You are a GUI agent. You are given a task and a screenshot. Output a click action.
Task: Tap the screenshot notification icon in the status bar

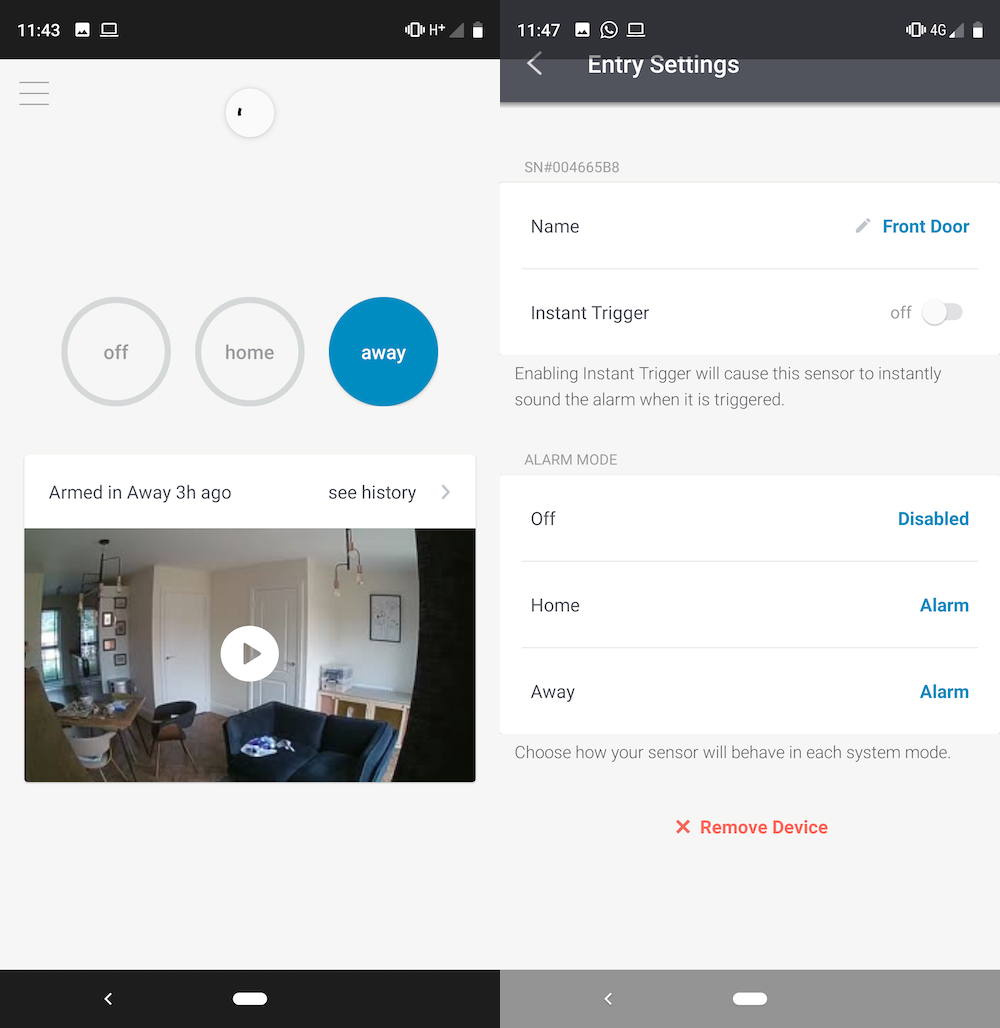[x=582, y=30]
